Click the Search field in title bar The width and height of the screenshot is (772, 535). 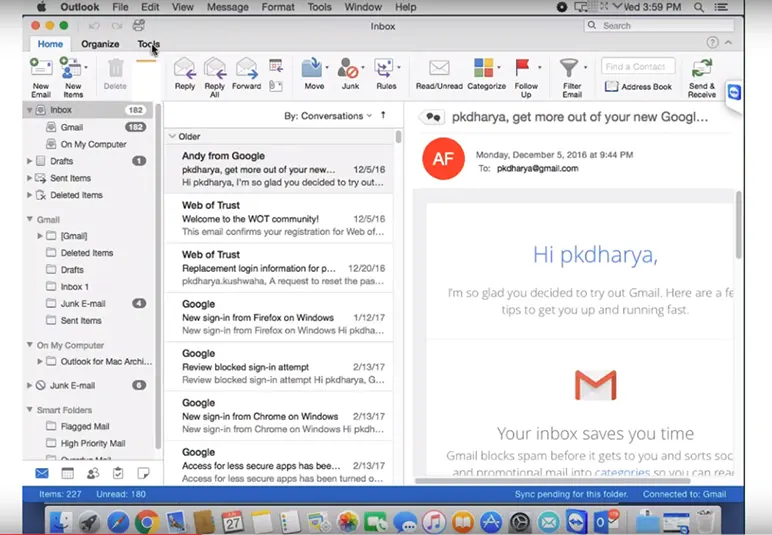[x=659, y=26]
